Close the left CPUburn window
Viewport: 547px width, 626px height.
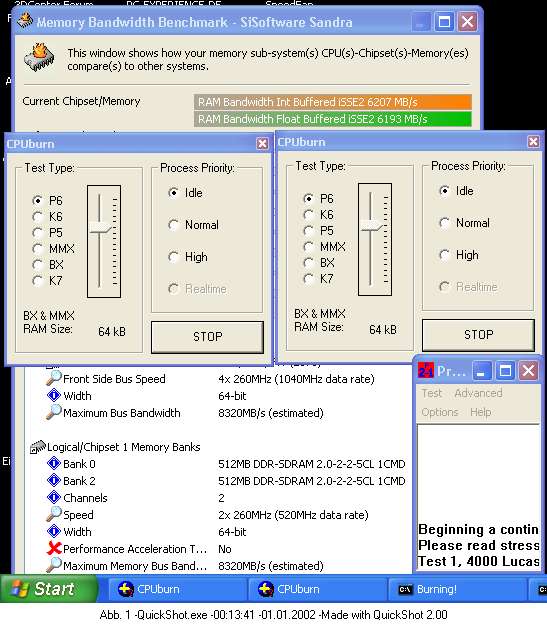(262, 144)
